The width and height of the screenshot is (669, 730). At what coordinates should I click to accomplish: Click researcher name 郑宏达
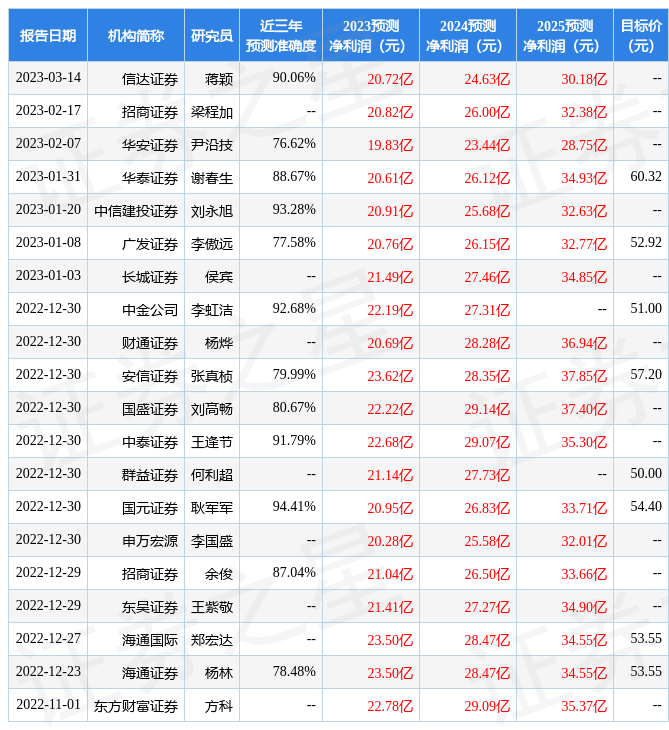tap(212, 641)
